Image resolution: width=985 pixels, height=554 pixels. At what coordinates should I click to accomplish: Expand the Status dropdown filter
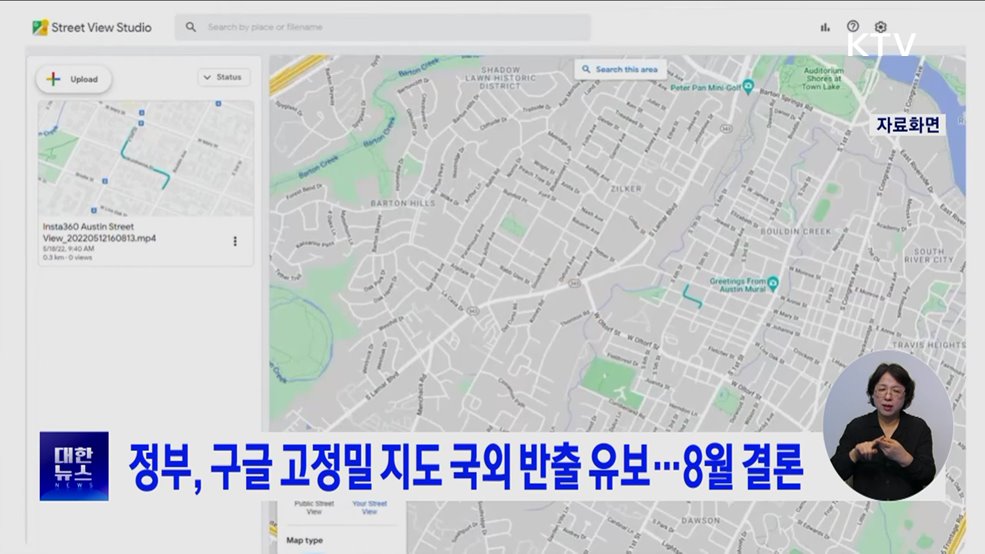point(223,77)
